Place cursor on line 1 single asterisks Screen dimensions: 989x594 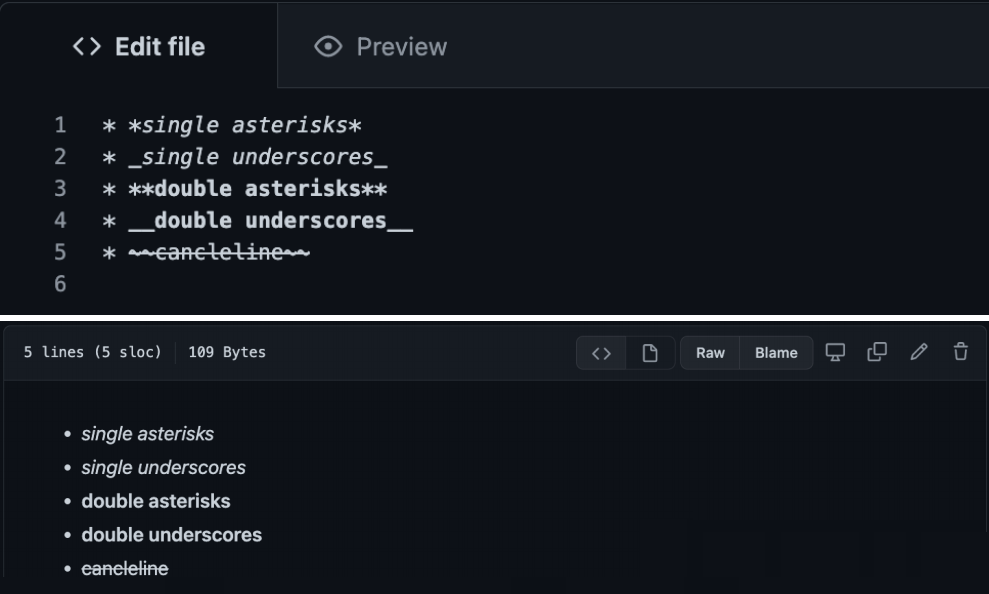[x=232, y=125]
